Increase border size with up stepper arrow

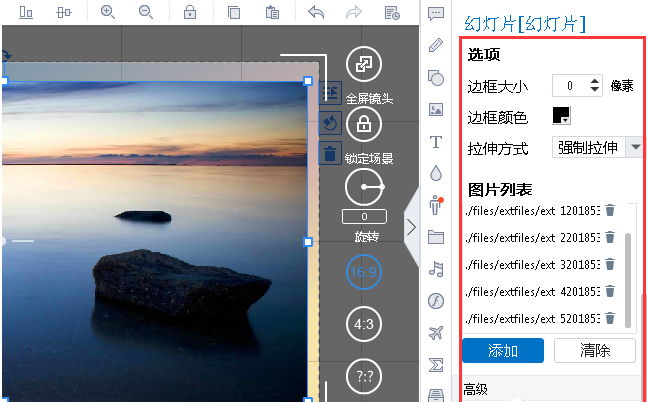click(x=595, y=81)
